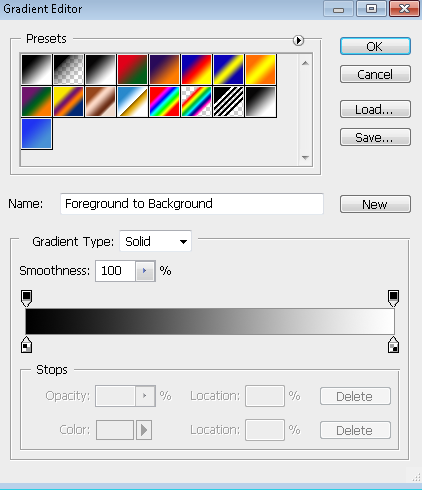Pick the transparent stripes gradient preset
Viewport: 422px width, 490px height.
tap(228, 101)
